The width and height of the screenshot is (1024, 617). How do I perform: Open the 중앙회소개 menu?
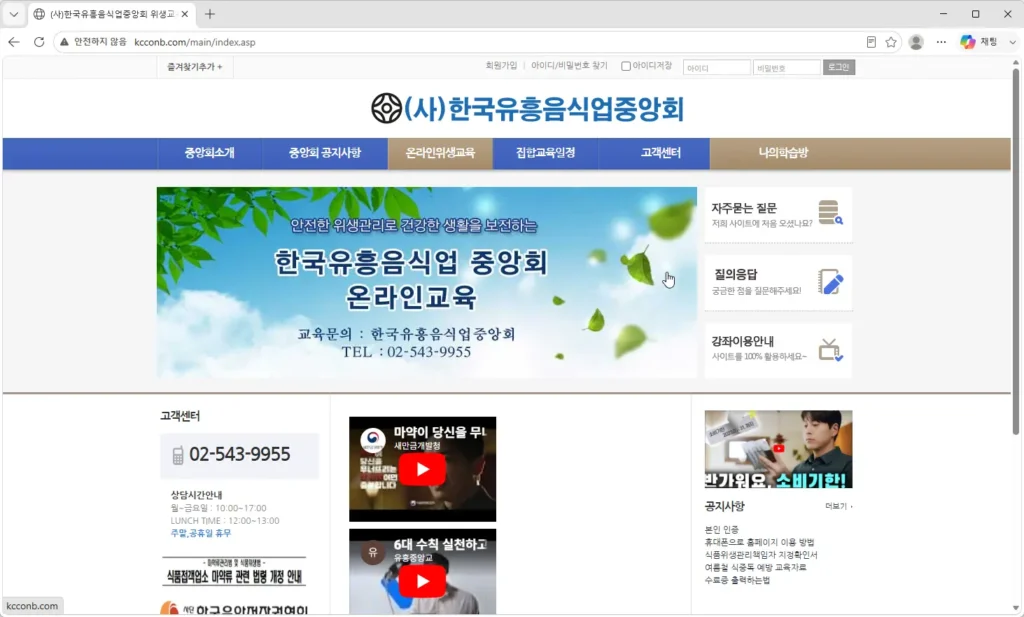[x=209, y=153]
